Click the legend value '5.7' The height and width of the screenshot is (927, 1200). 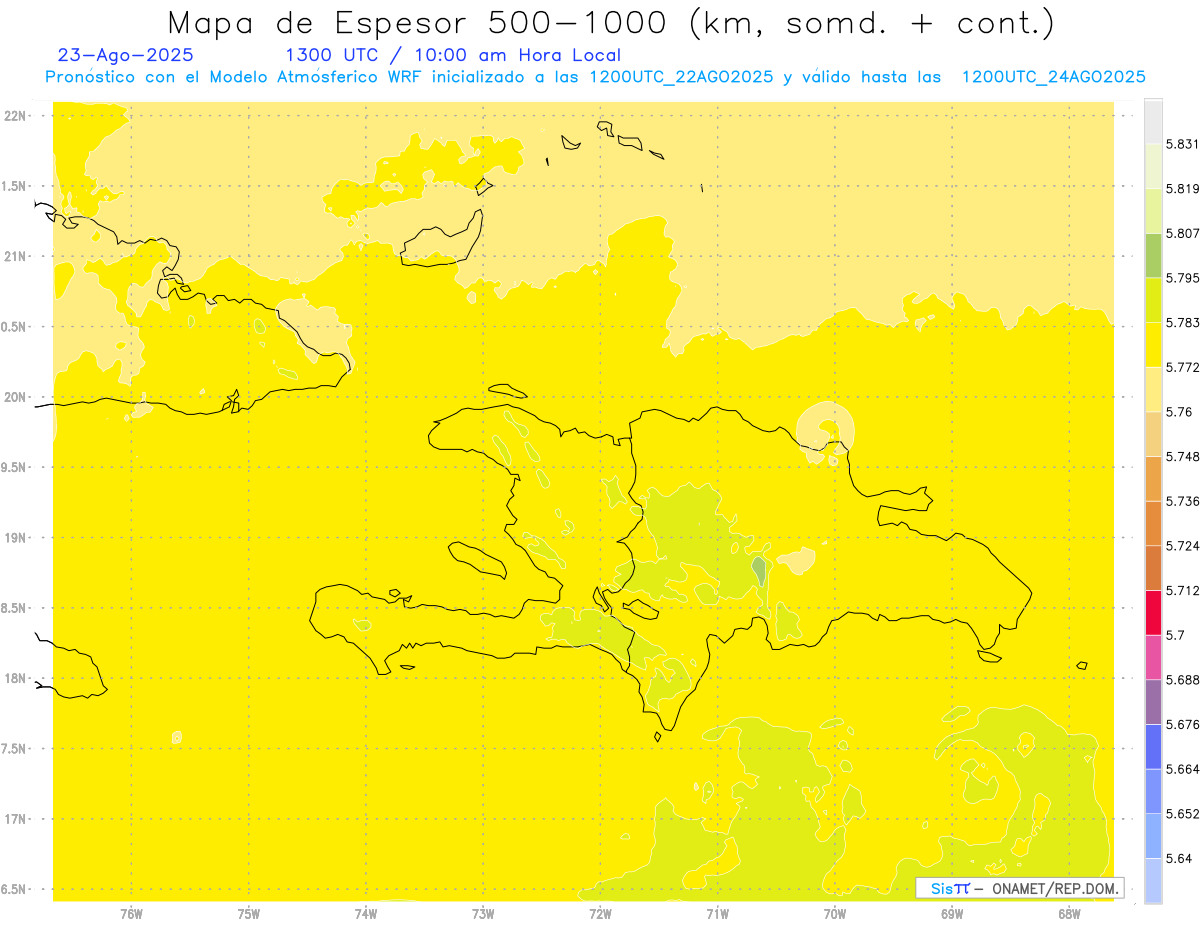click(x=1175, y=635)
